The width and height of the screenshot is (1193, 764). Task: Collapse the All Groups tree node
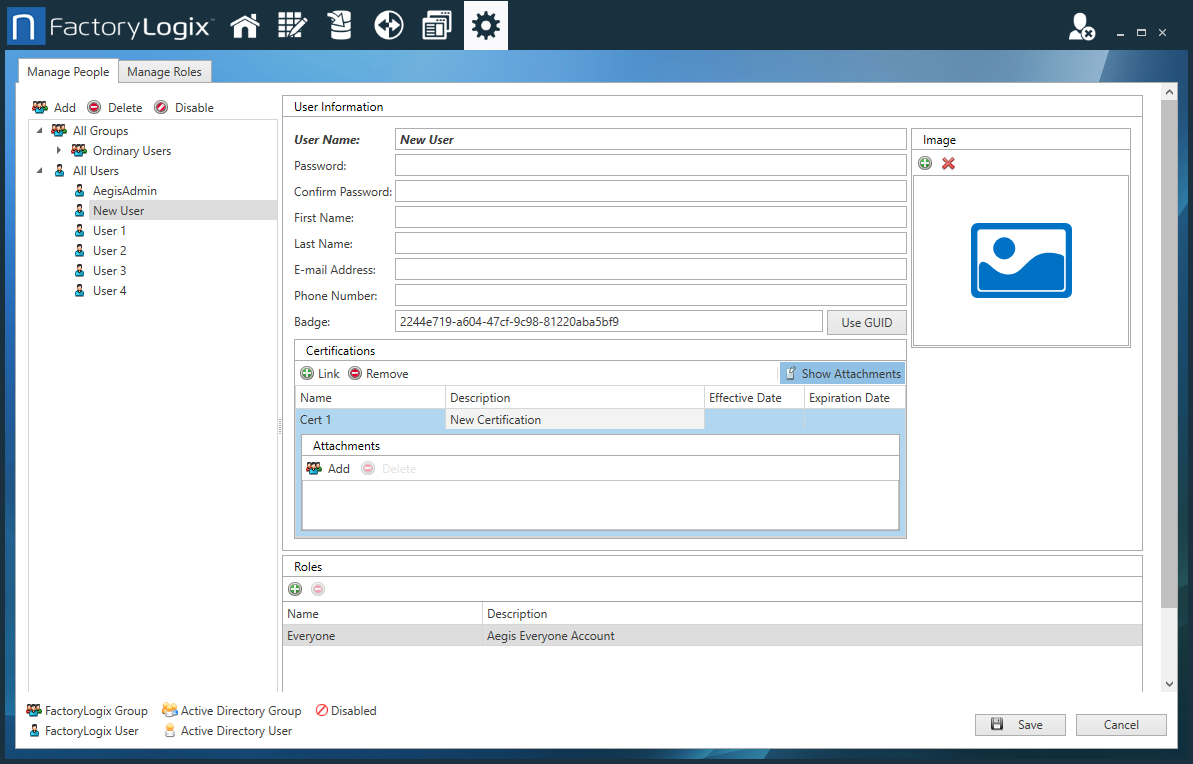(41, 130)
